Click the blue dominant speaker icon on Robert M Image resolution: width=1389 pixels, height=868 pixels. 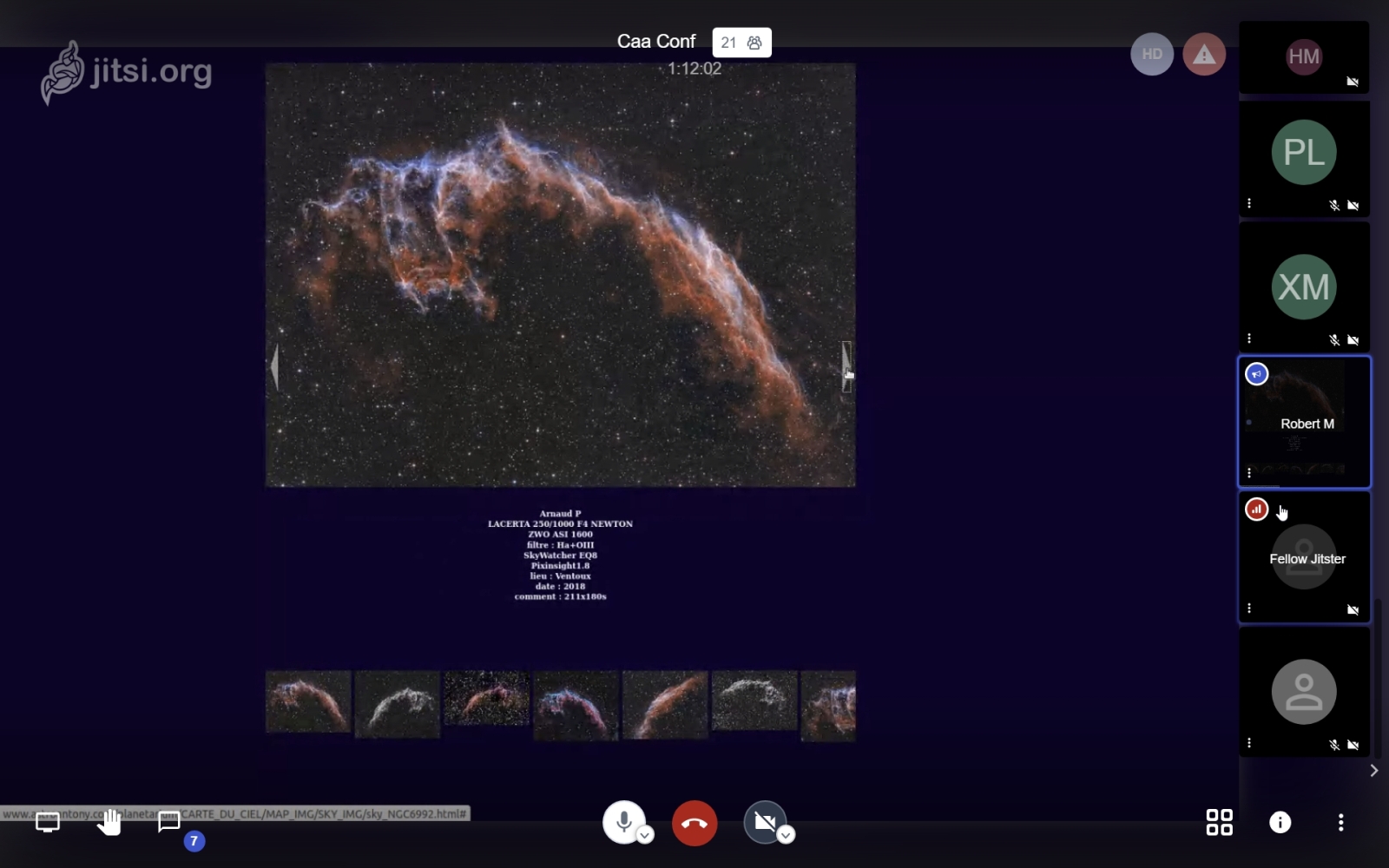click(1256, 374)
